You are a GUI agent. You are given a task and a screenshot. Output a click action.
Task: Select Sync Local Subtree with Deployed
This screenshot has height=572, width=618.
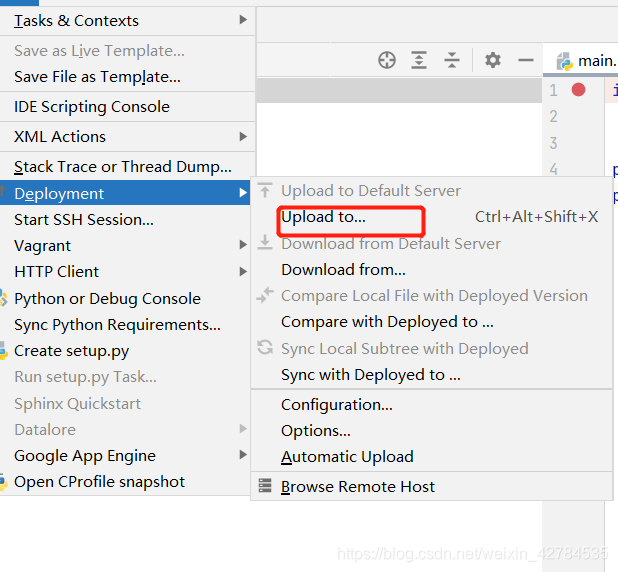point(432,348)
